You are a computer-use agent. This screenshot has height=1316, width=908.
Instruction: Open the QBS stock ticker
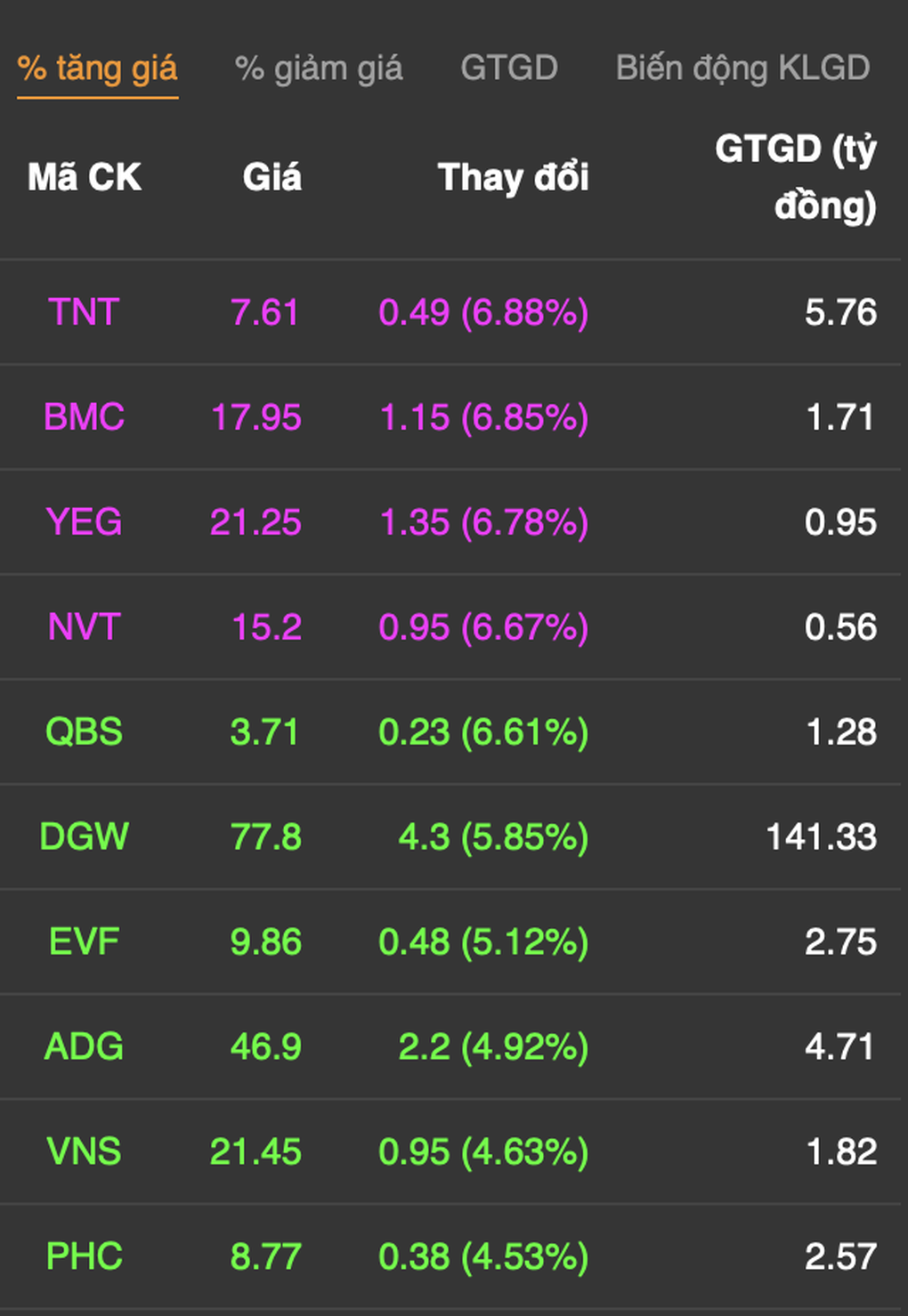[x=84, y=732]
